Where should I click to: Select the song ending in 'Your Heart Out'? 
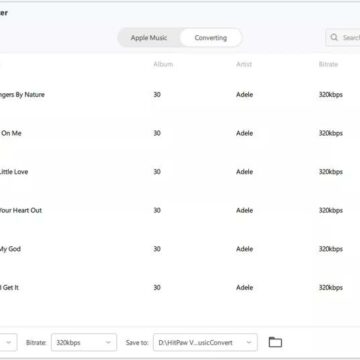[x=21, y=210]
